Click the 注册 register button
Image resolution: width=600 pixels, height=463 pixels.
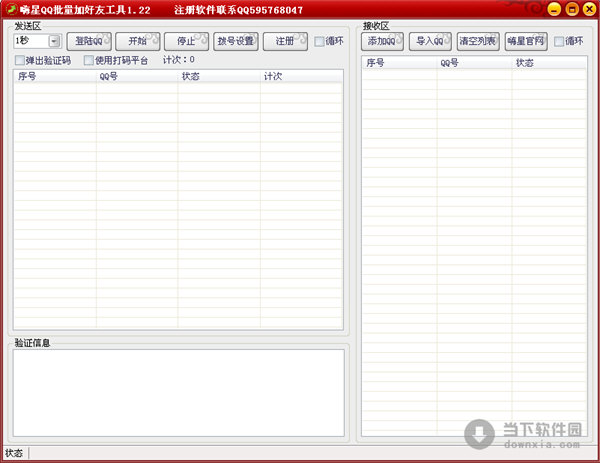(285, 41)
